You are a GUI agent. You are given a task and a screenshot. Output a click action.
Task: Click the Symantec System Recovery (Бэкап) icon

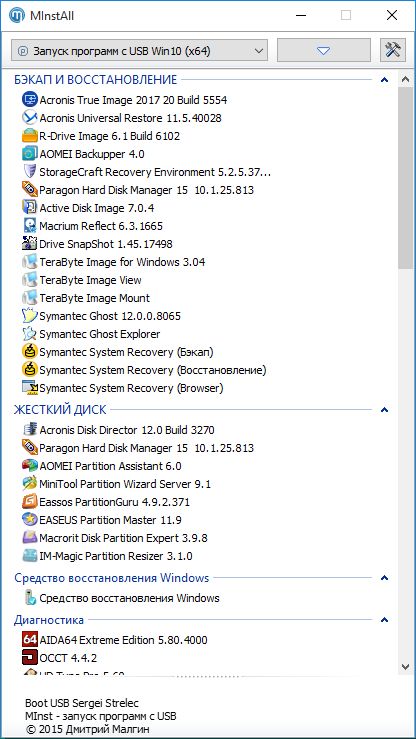(x=30, y=352)
